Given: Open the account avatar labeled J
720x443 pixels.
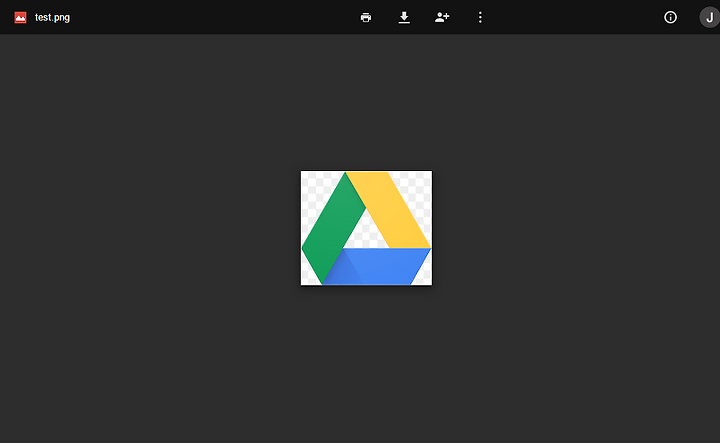Looking at the screenshot, I should pyautogui.click(x=709, y=17).
